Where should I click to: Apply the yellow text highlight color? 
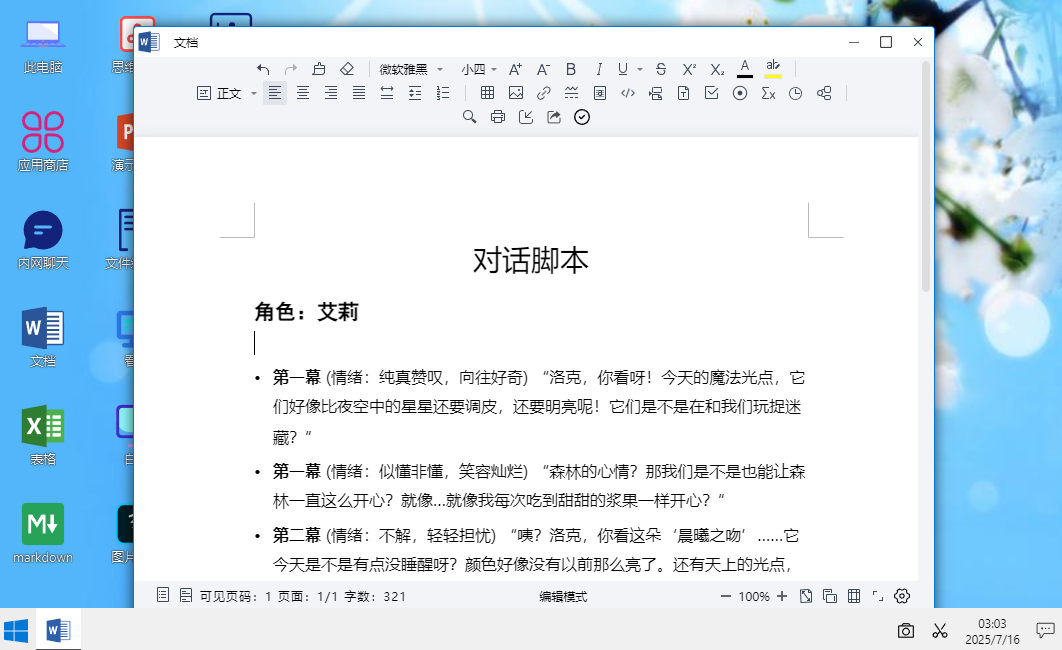773,68
